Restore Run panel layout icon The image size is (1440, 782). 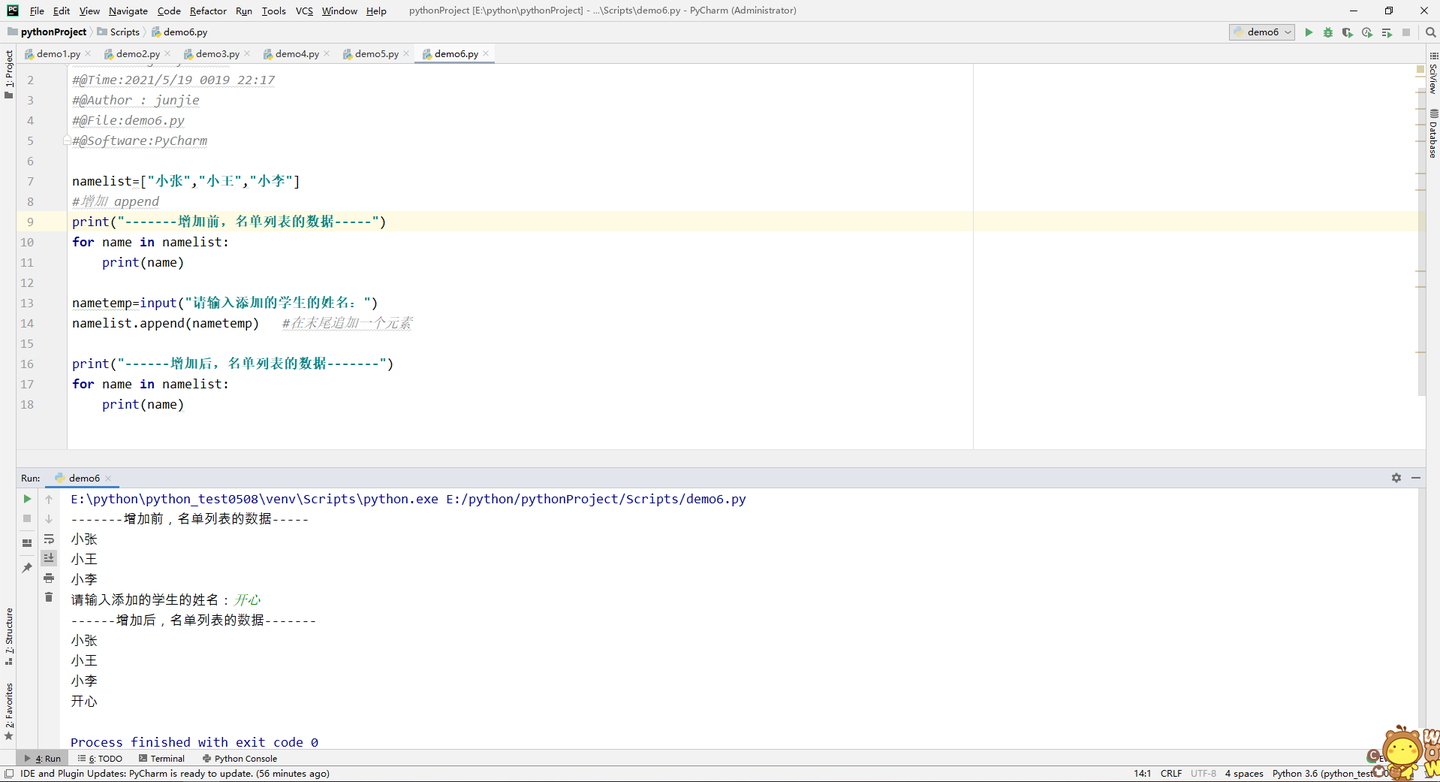pos(27,543)
